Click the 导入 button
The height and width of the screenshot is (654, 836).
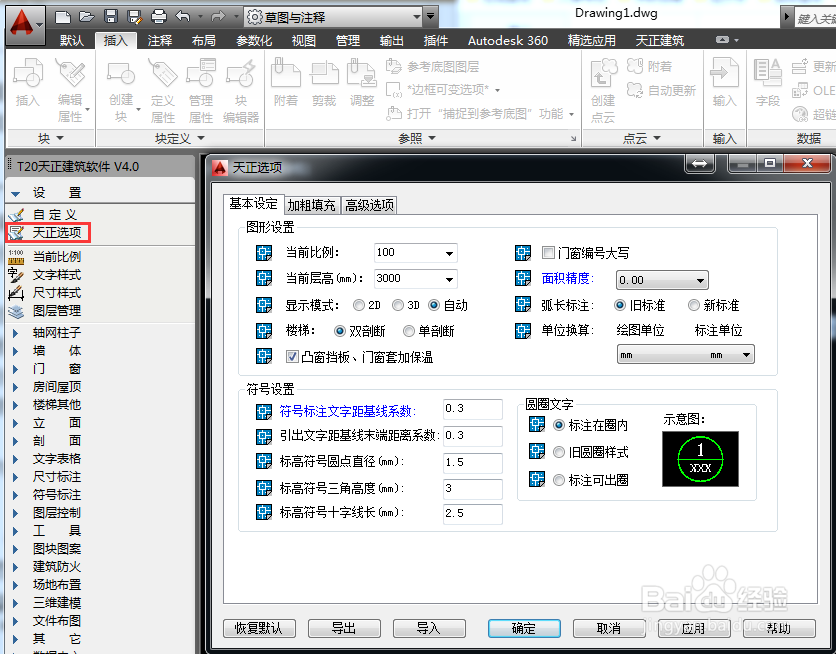point(429,628)
